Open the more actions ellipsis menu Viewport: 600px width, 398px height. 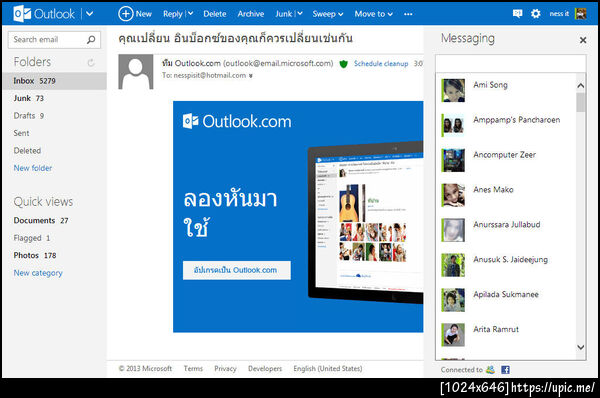pos(408,14)
